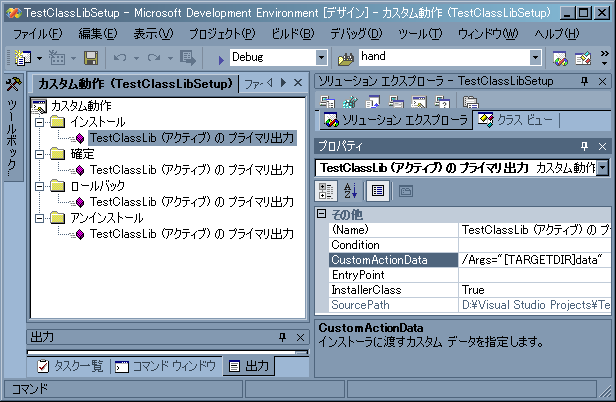
Task: Open the Toolbox hammer side tab
Action: [14, 84]
